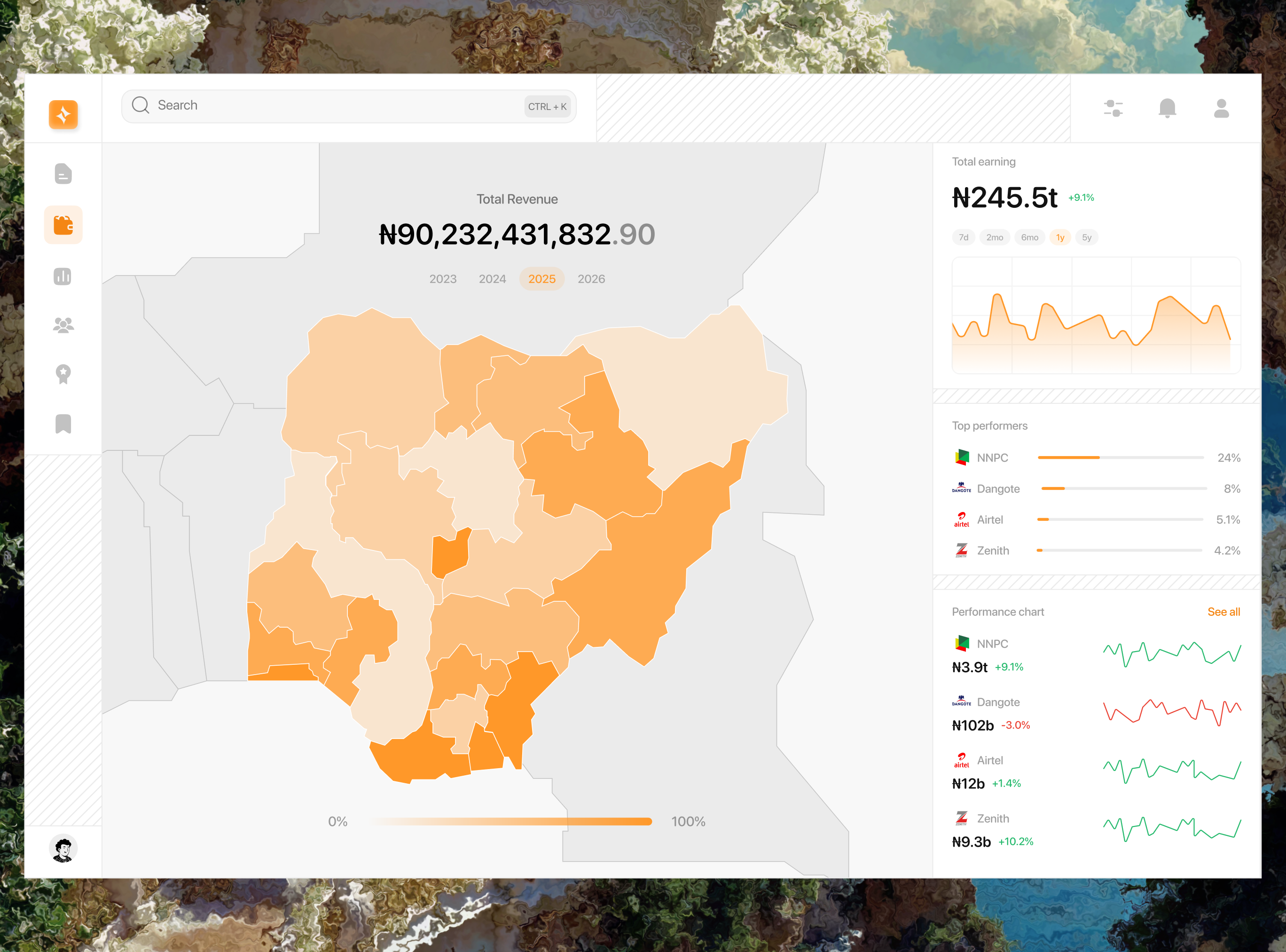Click the orange sparkle app logo

click(63, 114)
